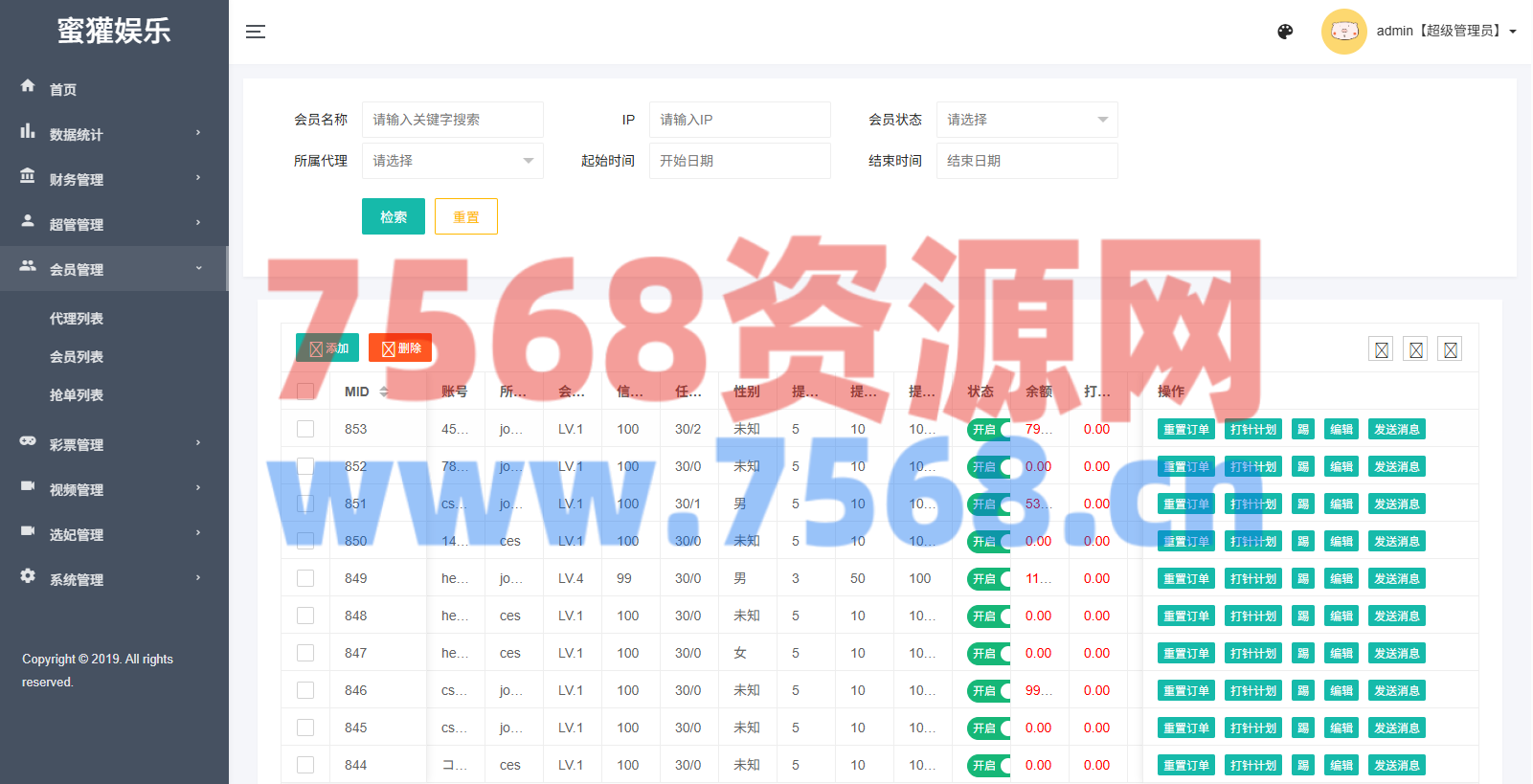This screenshot has width=1533, height=784.
Task: Click the home icon in sidebar
Action: point(28,86)
